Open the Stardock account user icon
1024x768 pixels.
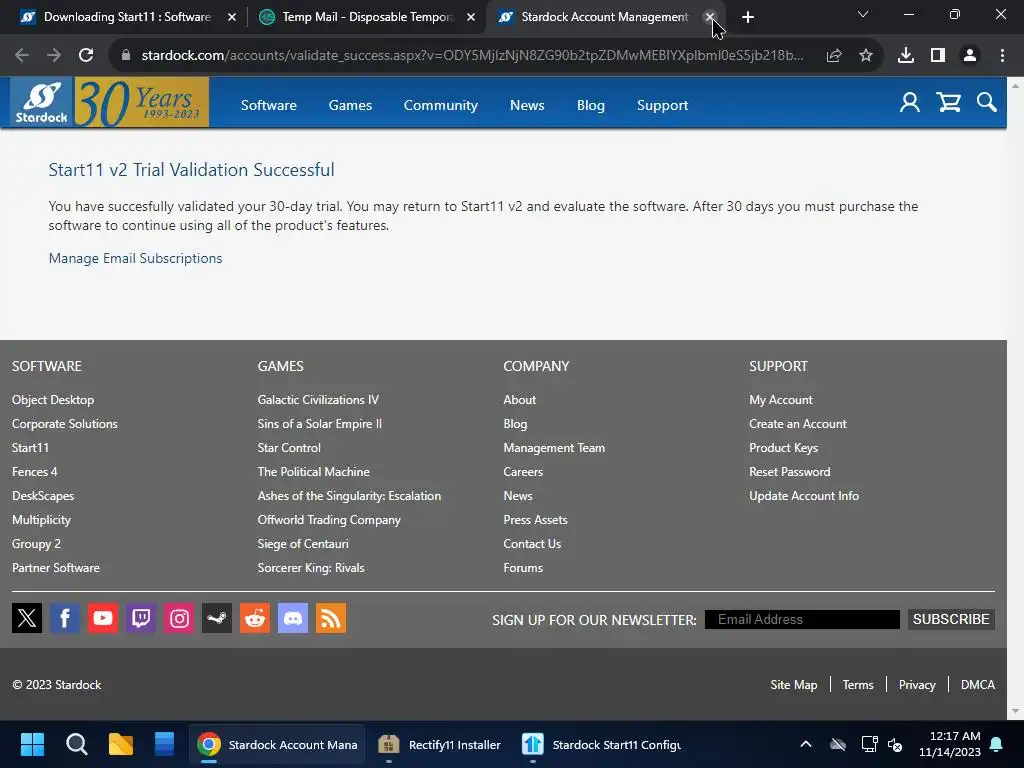[x=910, y=103]
